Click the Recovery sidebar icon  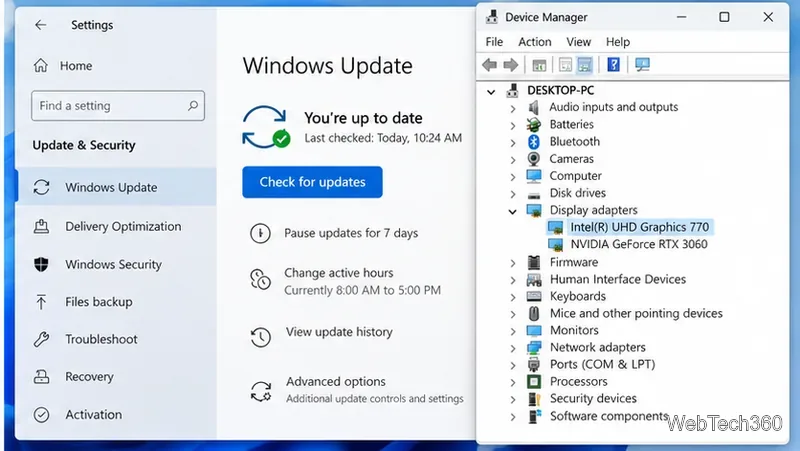(x=41, y=377)
